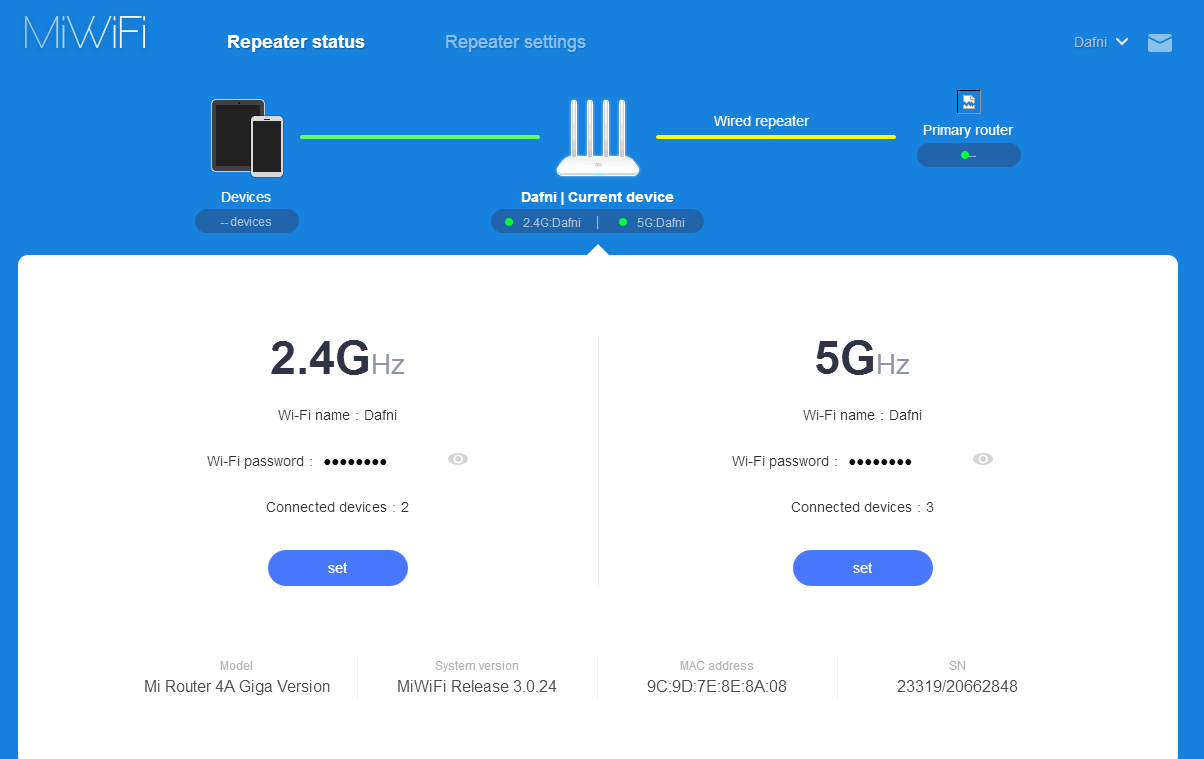Click the 5G password field
The image size is (1204, 759).
[x=880, y=461]
